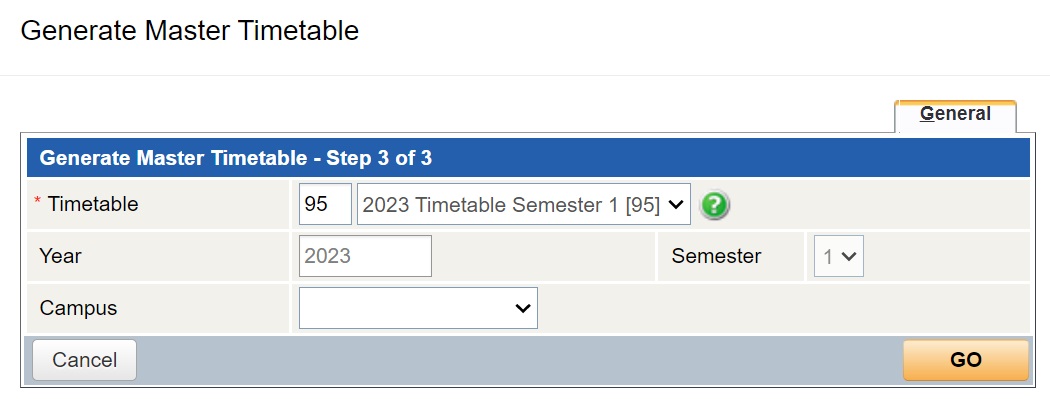Click the red required asterisk beside Timetable

tap(38, 202)
